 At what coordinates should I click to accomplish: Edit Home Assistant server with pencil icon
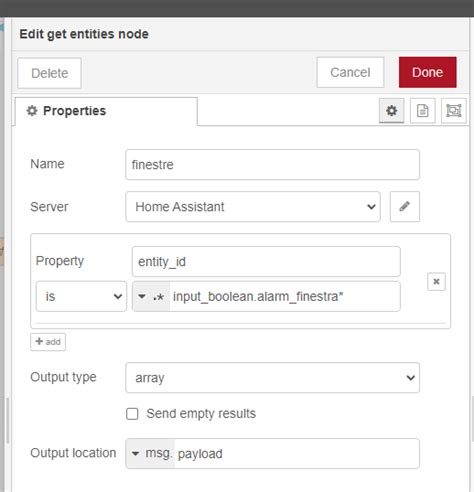405,207
